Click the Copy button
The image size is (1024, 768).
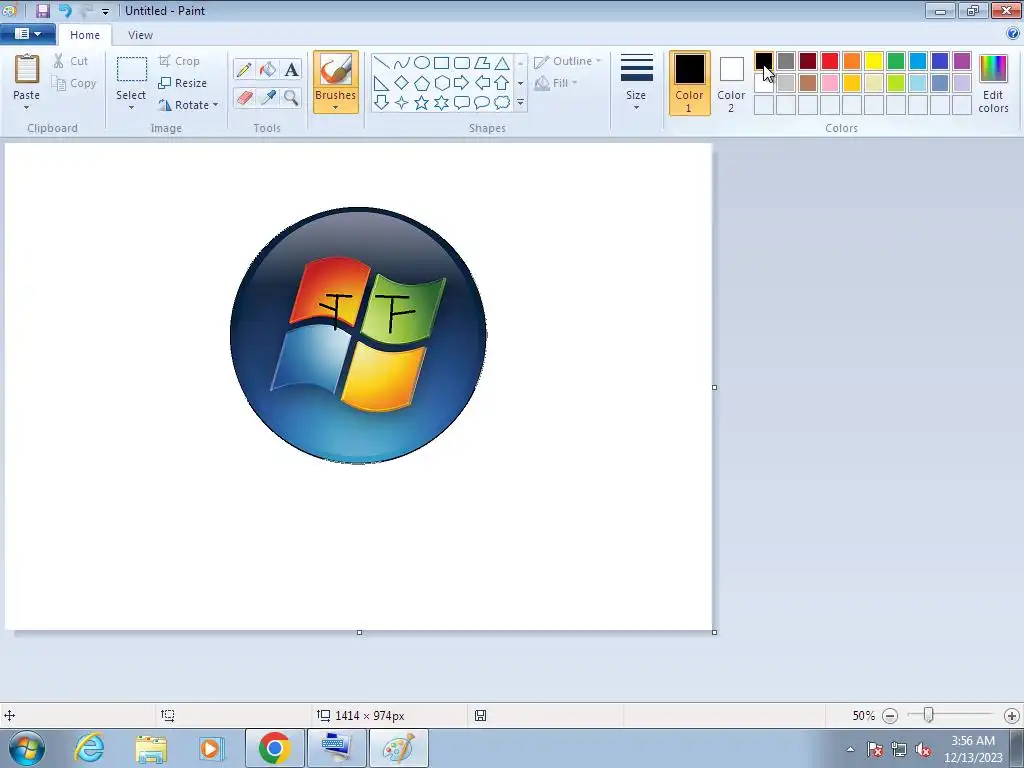pos(74,83)
